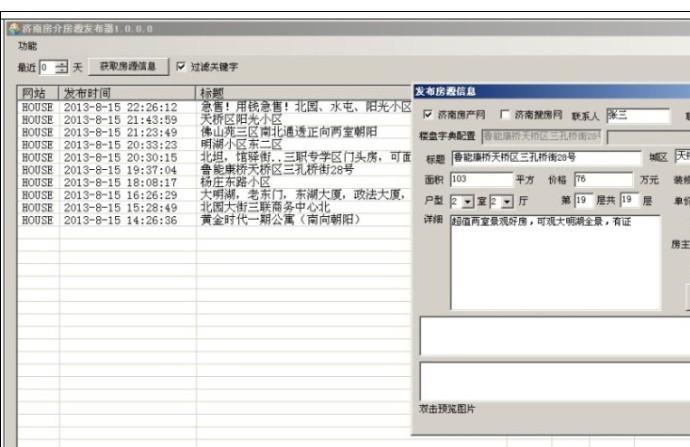Decrease the 最近 days spinner value
690x447 pixels.
(x=62, y=71)
